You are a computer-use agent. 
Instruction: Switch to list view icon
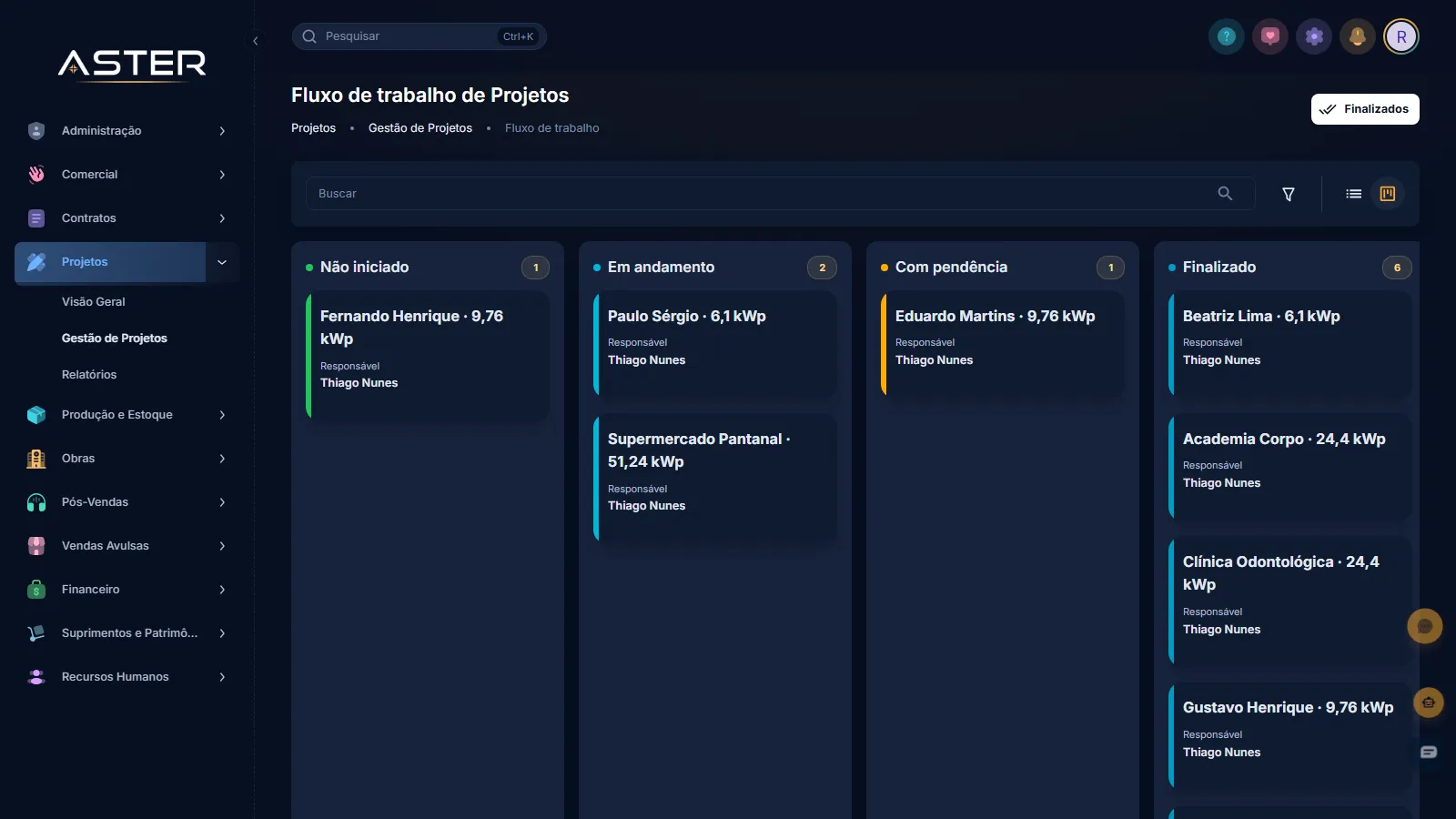click(1354, 194)
